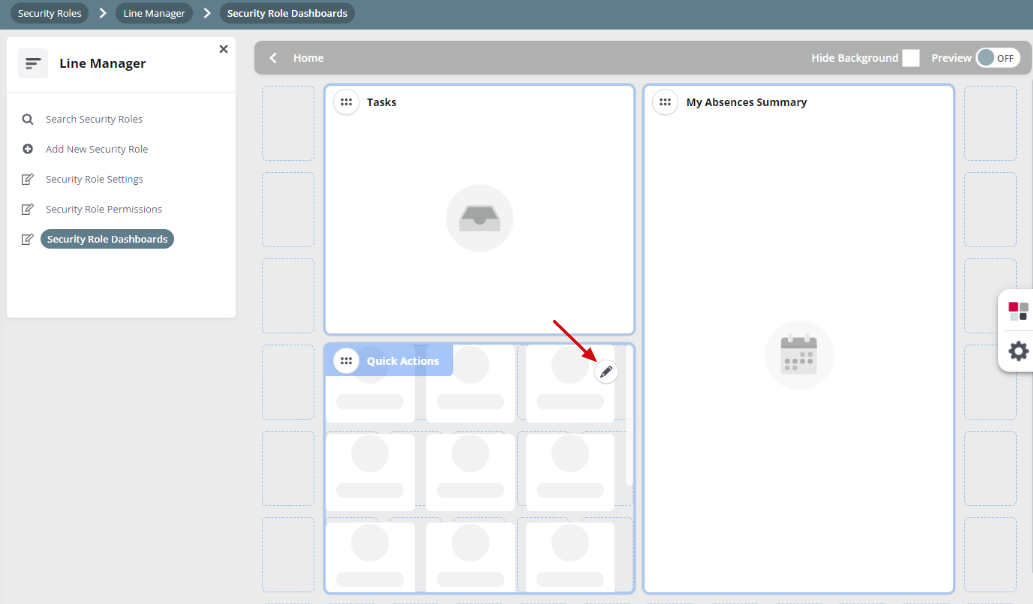Click the My Absences Summary grip icon

665,102
